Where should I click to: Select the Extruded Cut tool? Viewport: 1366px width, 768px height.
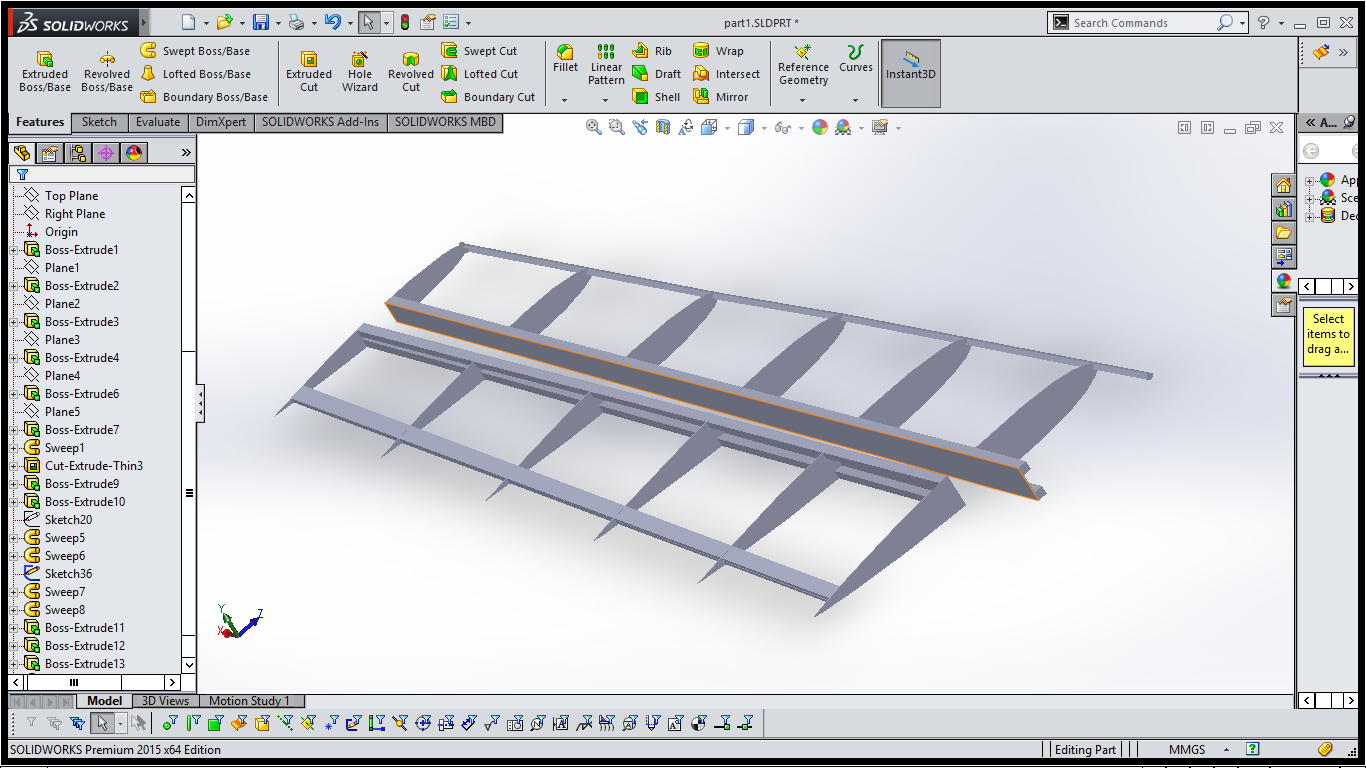click(309, 73)
